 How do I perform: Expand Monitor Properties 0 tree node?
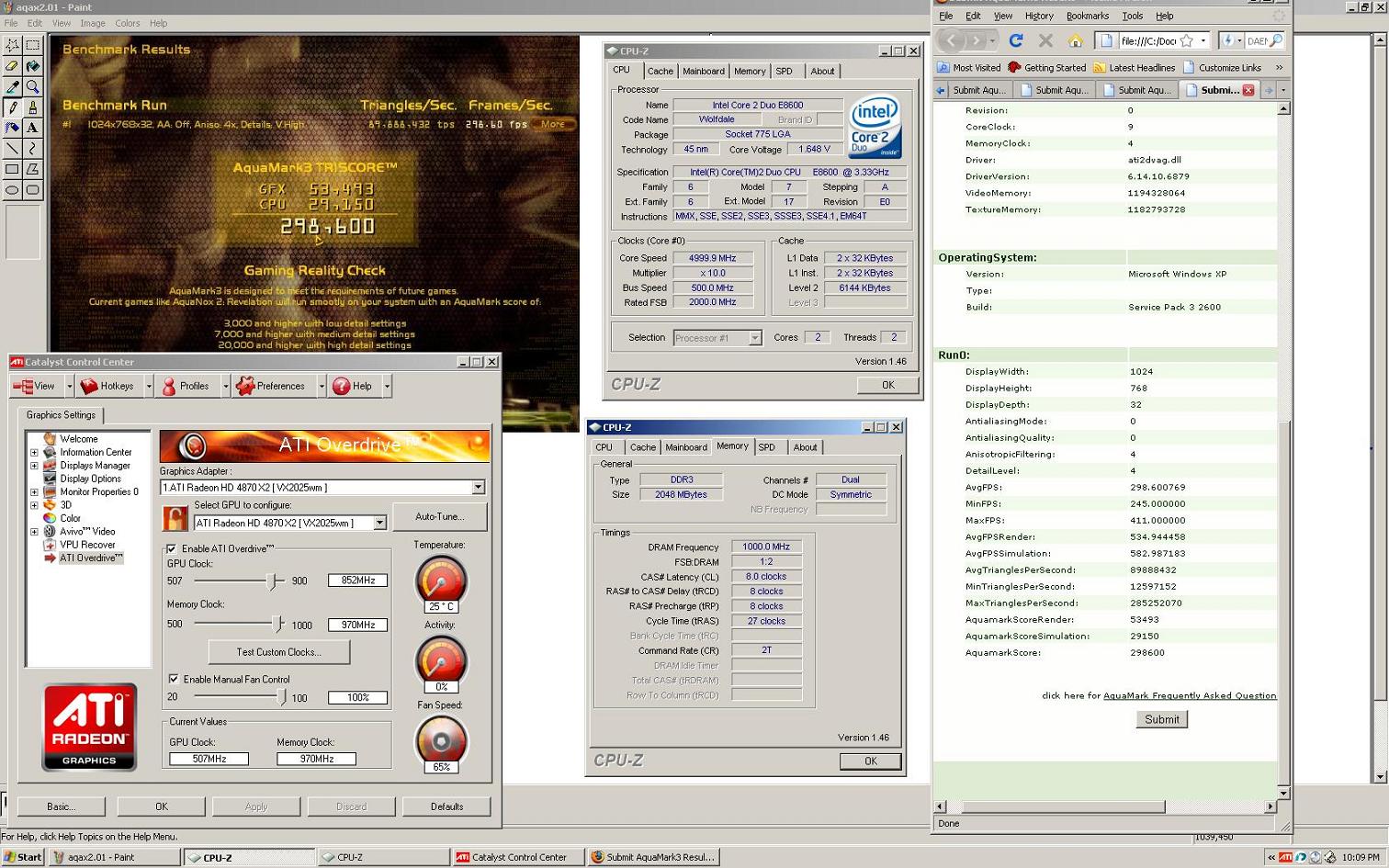tap(34, 492)
